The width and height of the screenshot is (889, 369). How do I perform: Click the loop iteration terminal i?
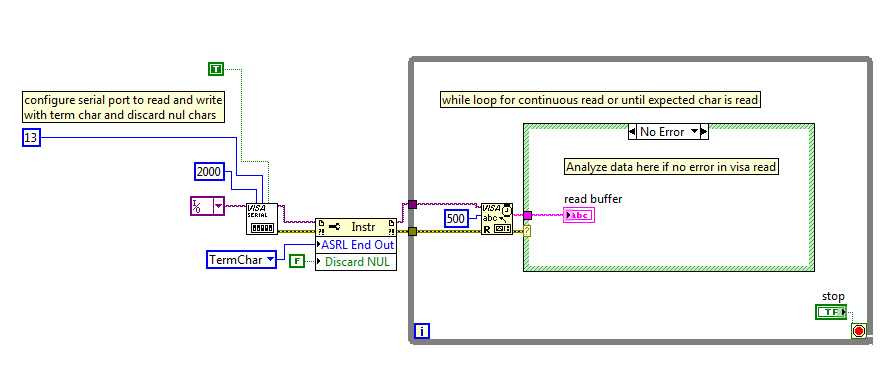click(x=421, y=331)
